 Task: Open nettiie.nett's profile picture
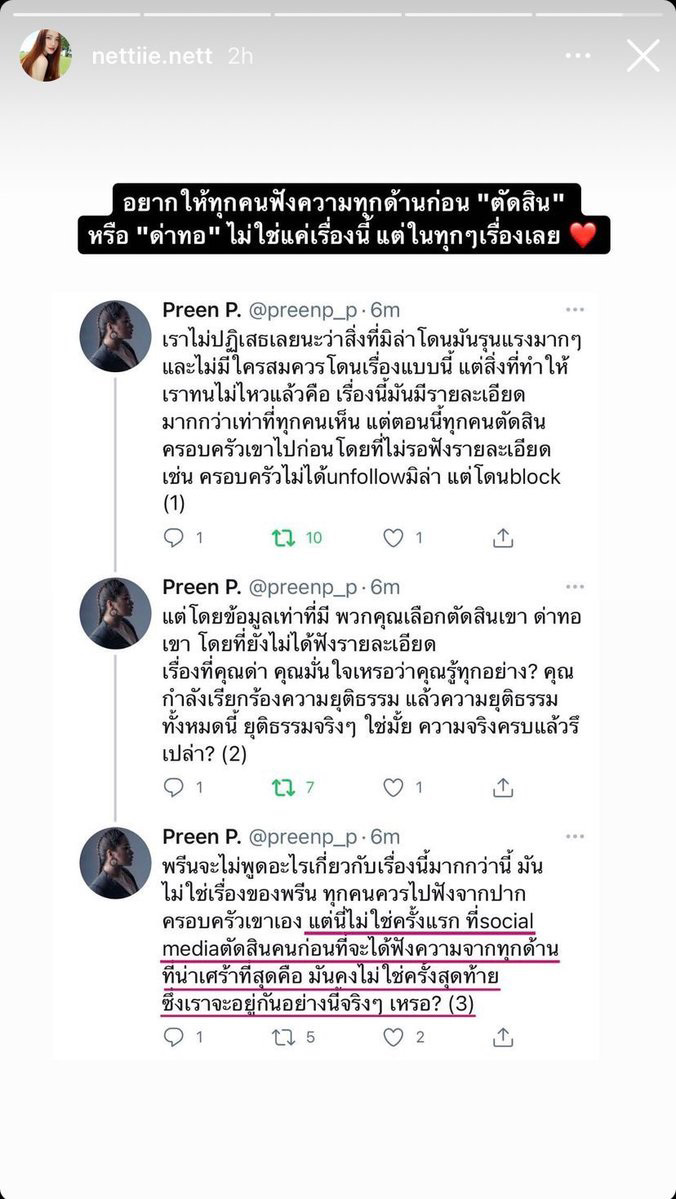(48, 57)
